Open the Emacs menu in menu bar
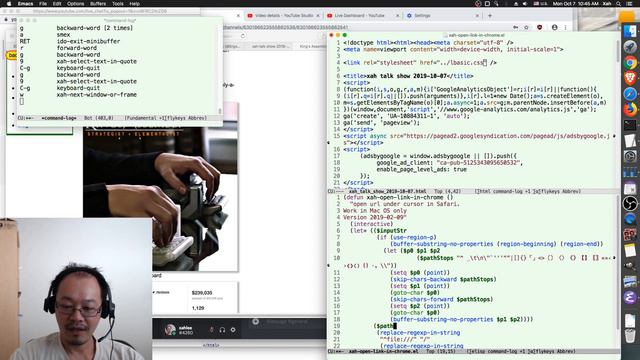 pyautogui.click(x=25, y=4)
